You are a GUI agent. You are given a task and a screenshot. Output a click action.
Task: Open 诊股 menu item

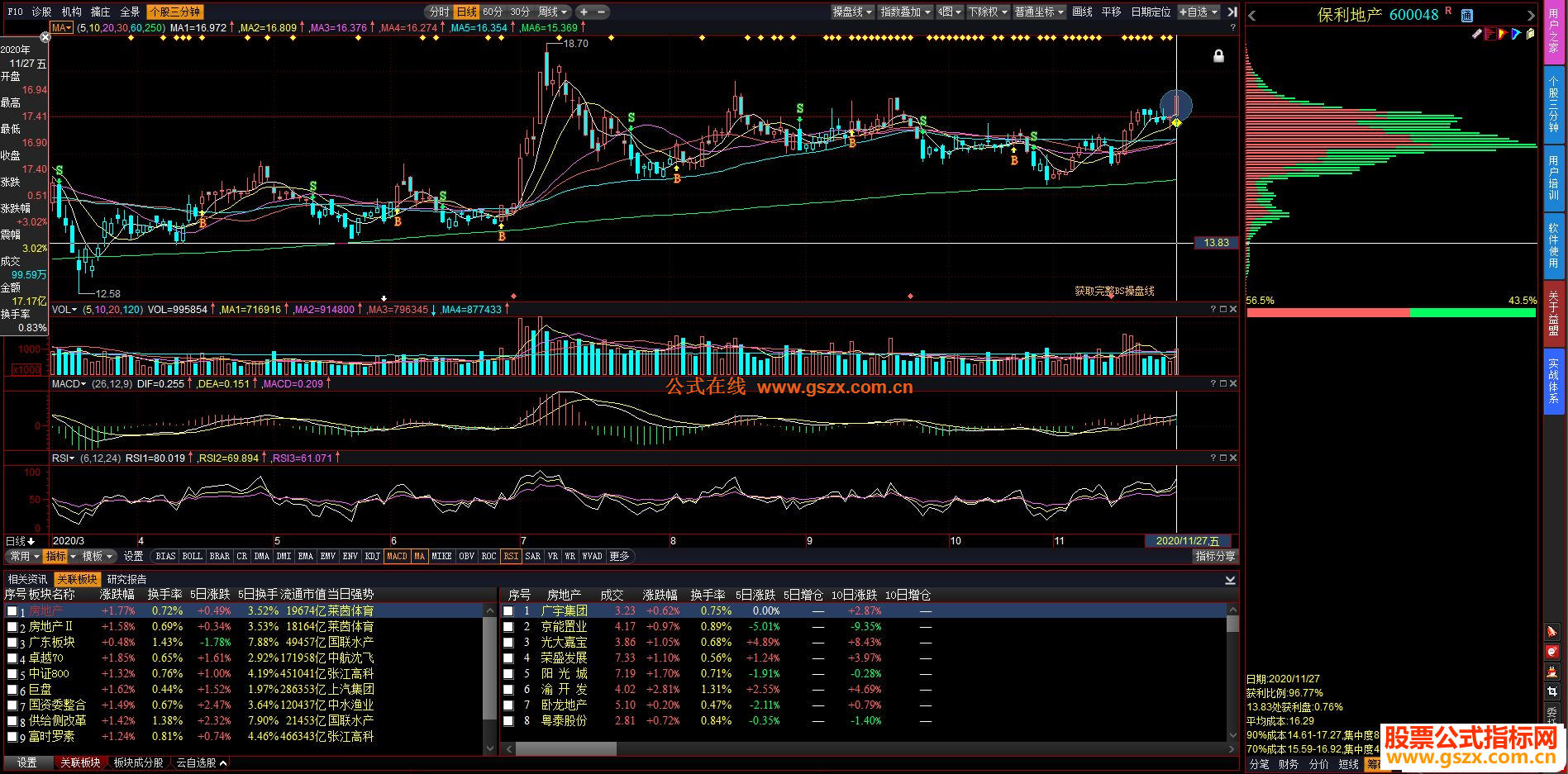(41, 12)
